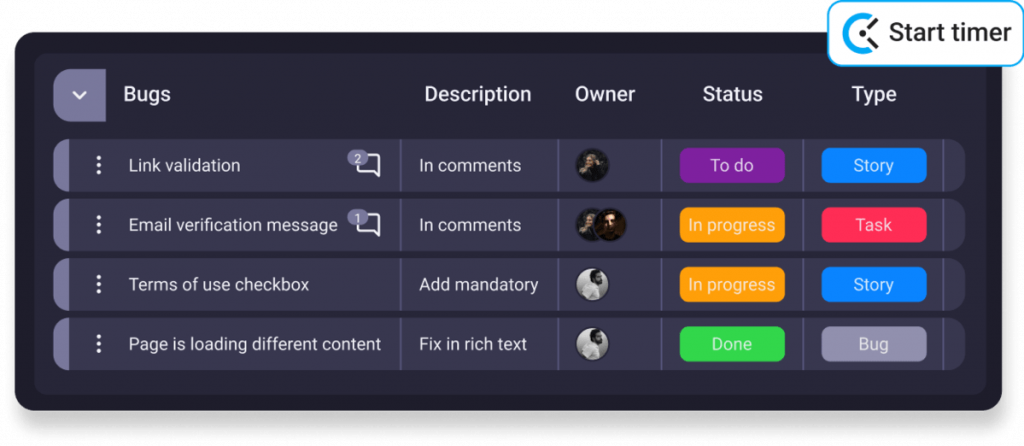1024x446 pixels.
Task: Open comments on Link validation row
Action: pyautogui.click(x=367, y=165)
